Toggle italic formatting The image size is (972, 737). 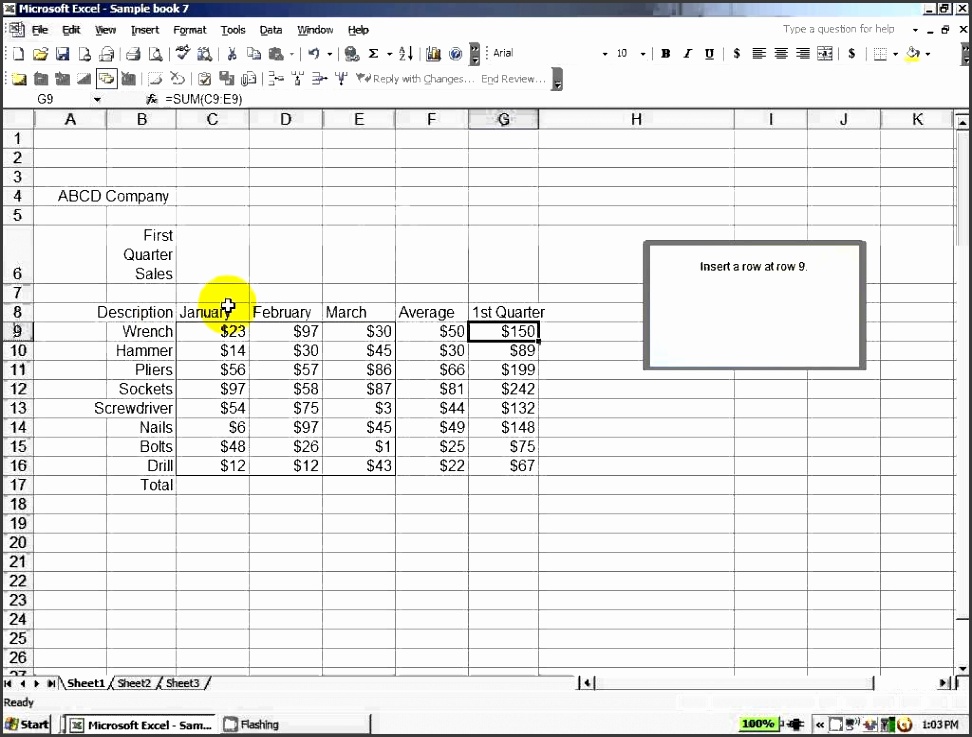click(688, 53)
